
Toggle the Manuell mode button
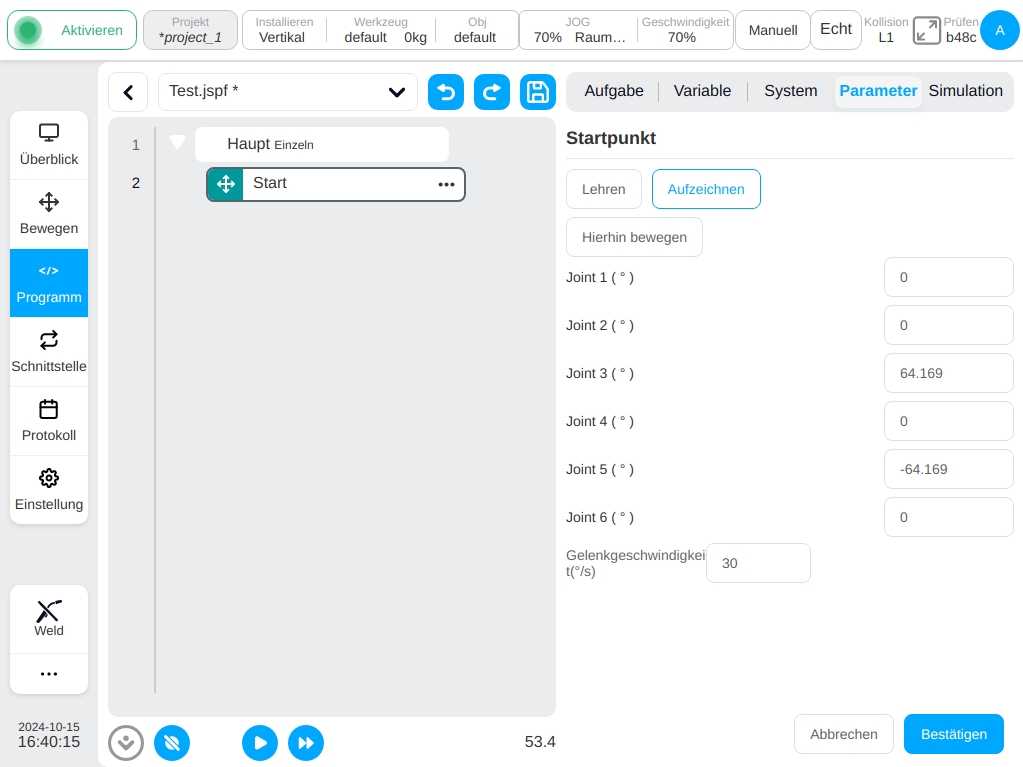(772, 30)
